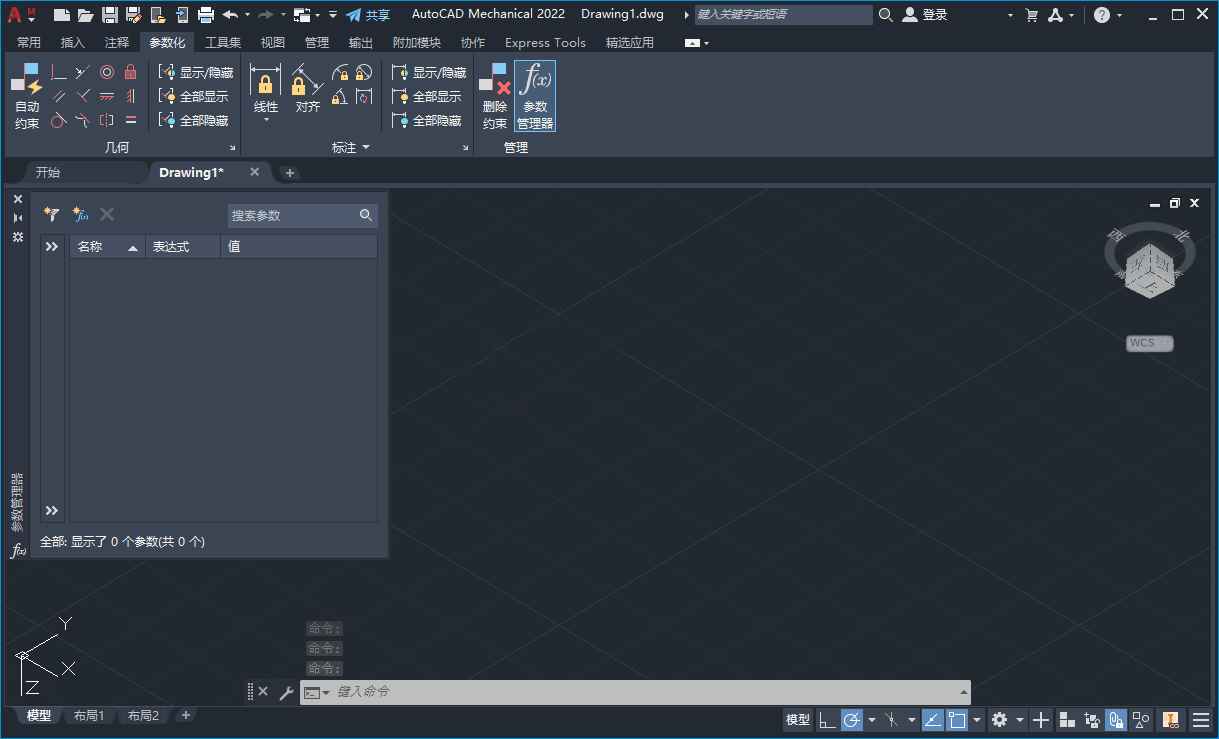This screenshot has height=739, width=1219.
Task: Switch to the 常用 ribbon tab
Action: [29, 42]
